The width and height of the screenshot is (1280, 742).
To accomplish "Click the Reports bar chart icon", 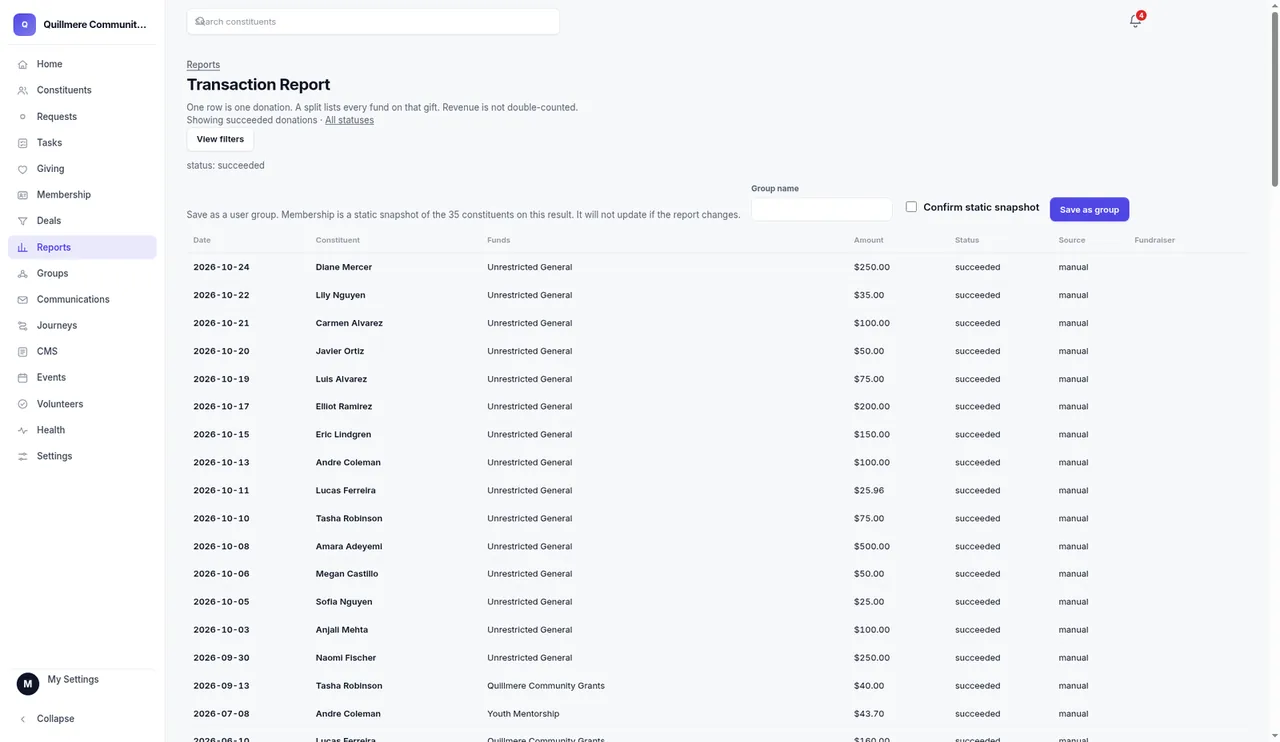I will [x=23, y=247].
